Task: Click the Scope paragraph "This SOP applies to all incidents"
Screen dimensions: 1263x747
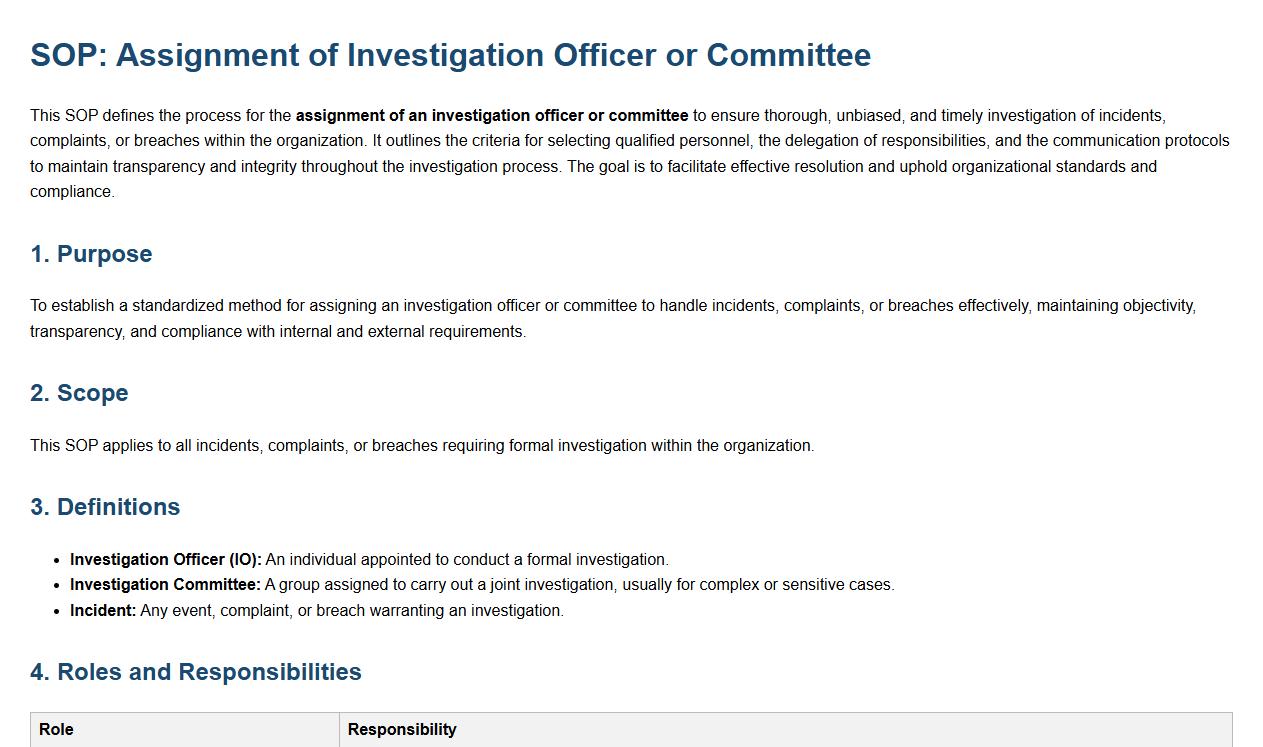Action: [422, 446]
